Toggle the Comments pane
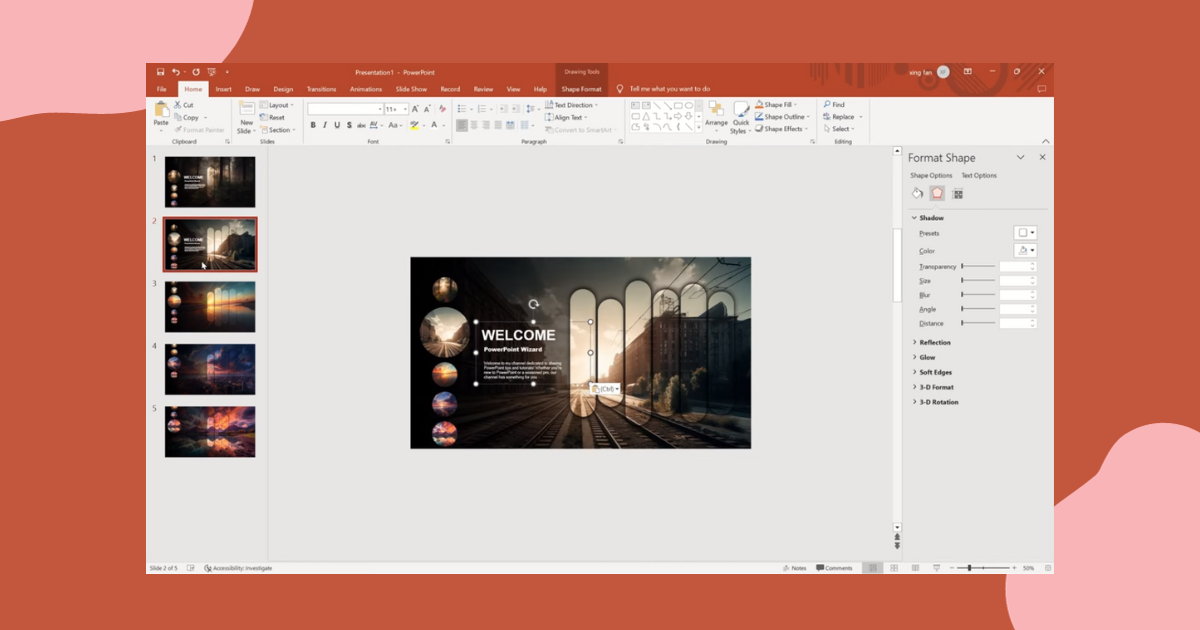The width and height of the screenshot is (1200, 630). point(834,568)
